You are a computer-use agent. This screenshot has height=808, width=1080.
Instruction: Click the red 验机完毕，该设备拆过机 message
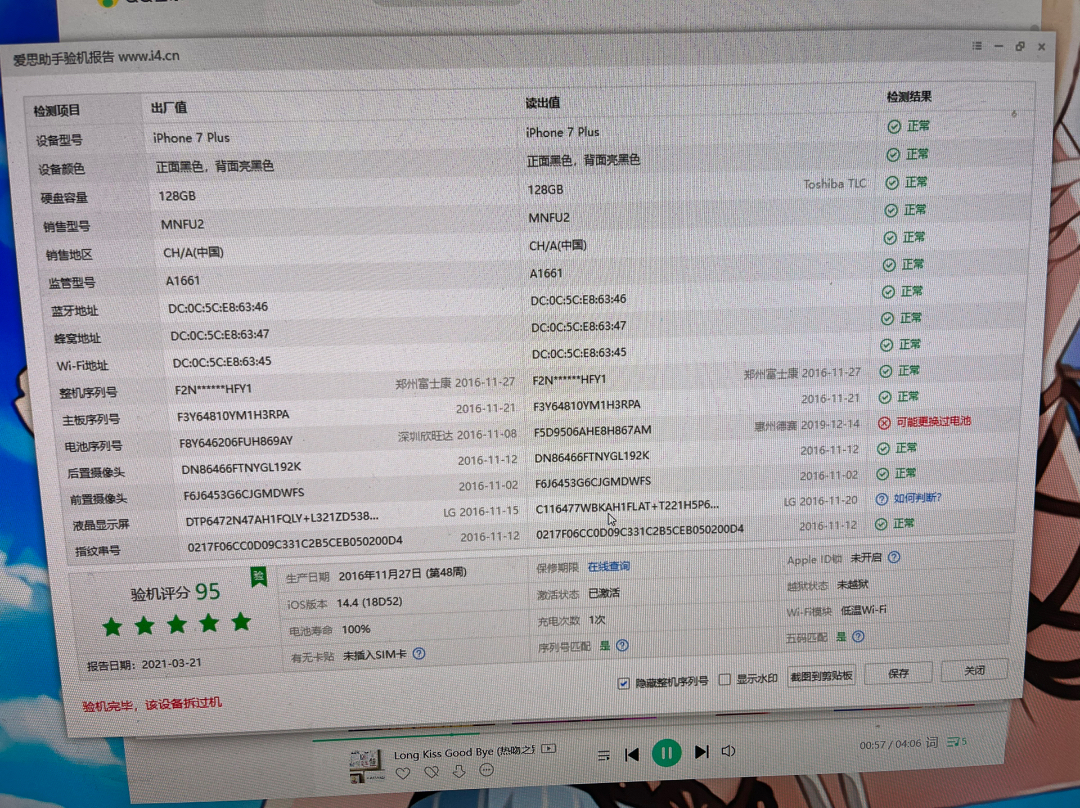(152, 704)
